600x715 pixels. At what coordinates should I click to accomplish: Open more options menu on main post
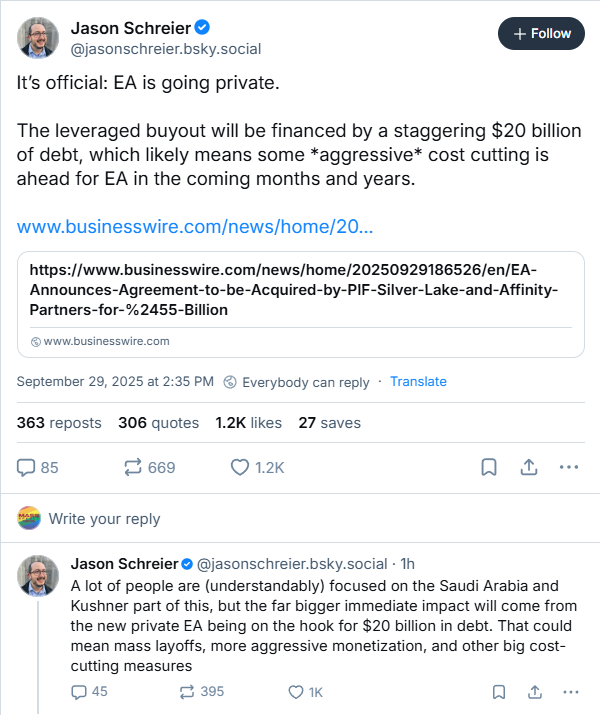[568, 467]
